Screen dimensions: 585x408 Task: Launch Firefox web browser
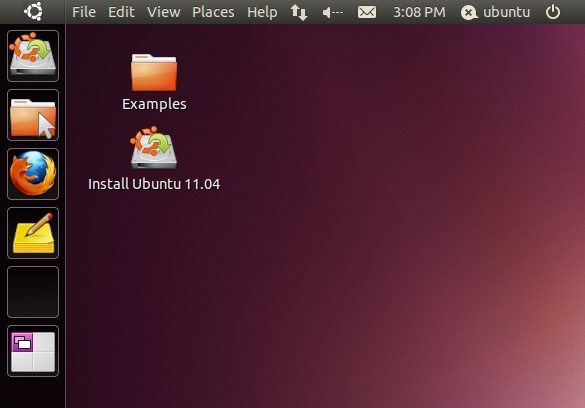point(33,174)
